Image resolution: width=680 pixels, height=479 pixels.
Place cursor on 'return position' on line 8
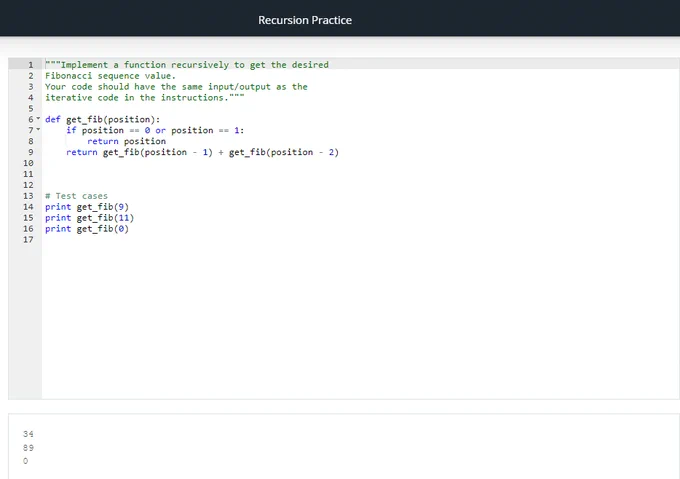[127, 141]
